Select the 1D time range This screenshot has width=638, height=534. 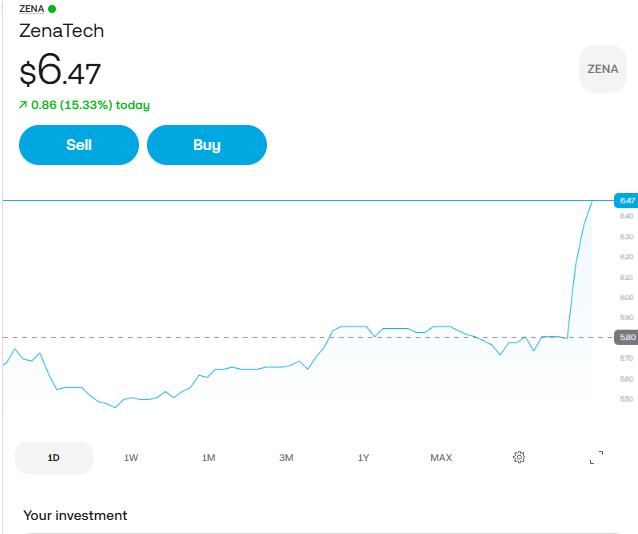coord(54,457)
